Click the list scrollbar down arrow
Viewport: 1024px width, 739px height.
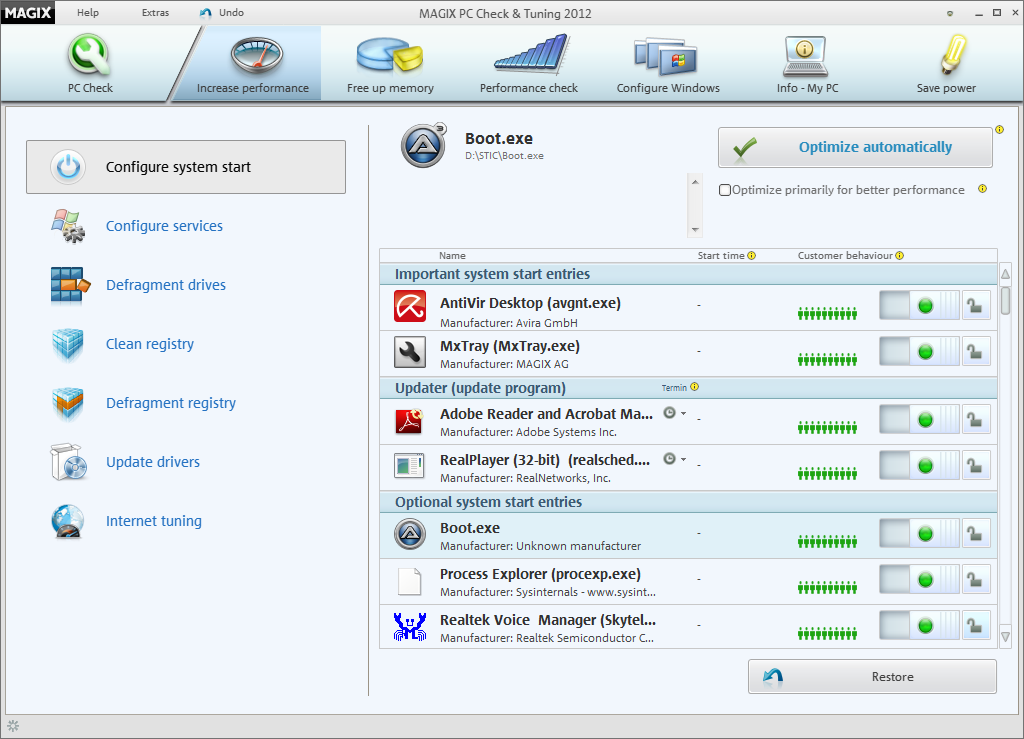click(x=1006, y=636)
